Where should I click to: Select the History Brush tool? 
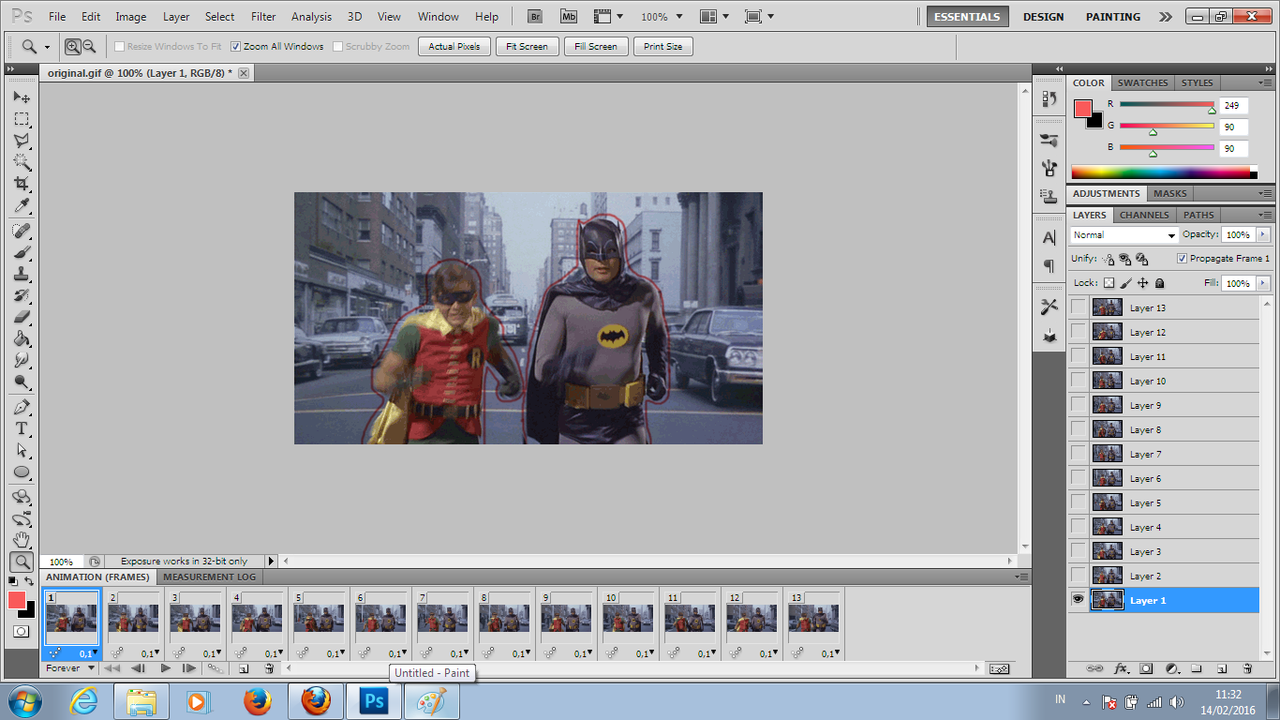(21, 297)
